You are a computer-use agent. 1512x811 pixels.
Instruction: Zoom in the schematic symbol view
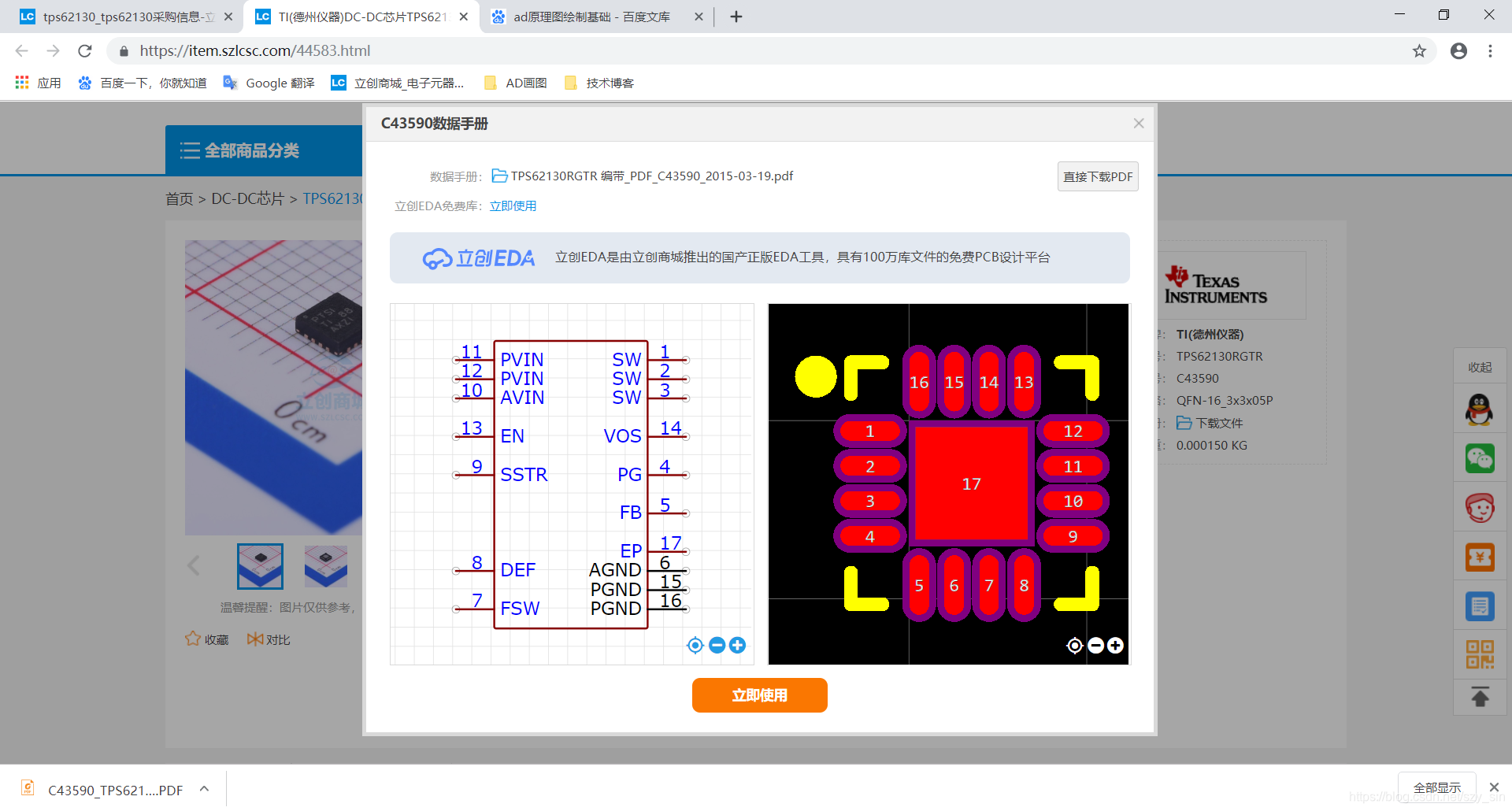tap(737, 646)
